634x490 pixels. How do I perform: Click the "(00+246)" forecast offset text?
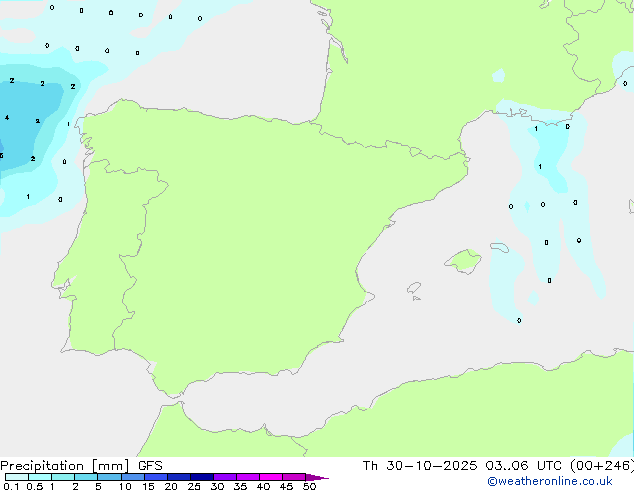coord(602,466)
